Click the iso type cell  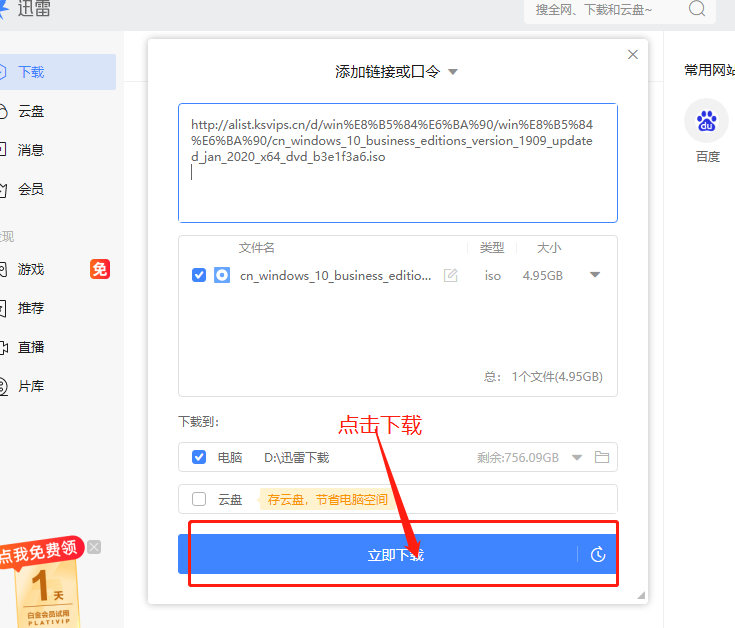tap(493, 276)
